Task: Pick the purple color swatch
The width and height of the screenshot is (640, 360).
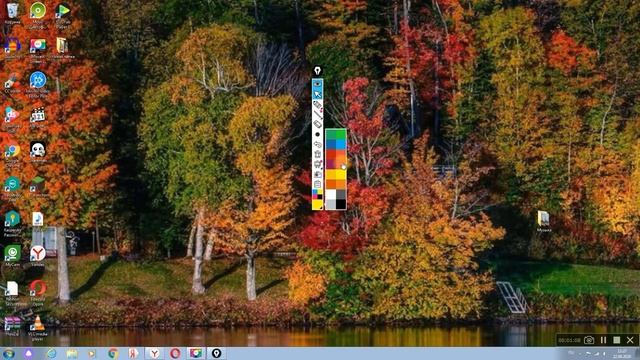Action: pos(331,164)
